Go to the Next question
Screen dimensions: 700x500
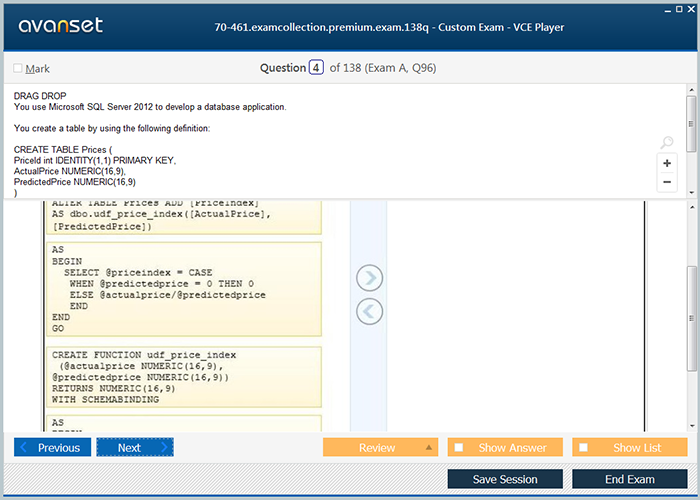(x=135, y=447)
